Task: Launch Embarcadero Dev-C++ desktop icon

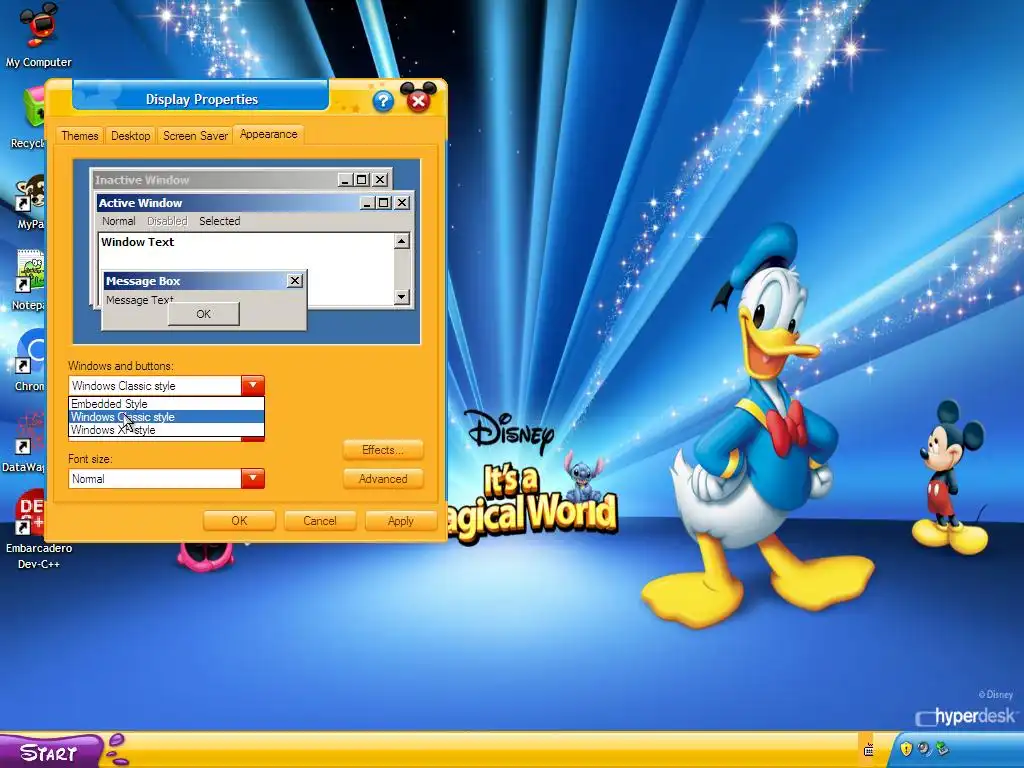Action: point(38,530)
